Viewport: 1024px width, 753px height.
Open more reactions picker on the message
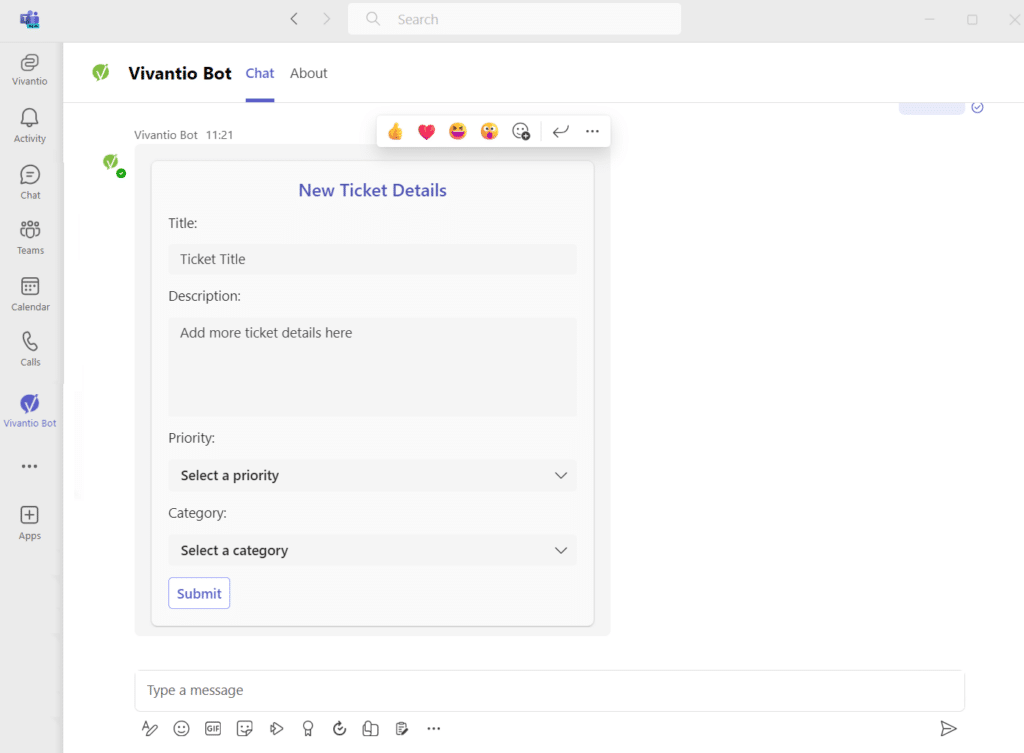point(520,131)
